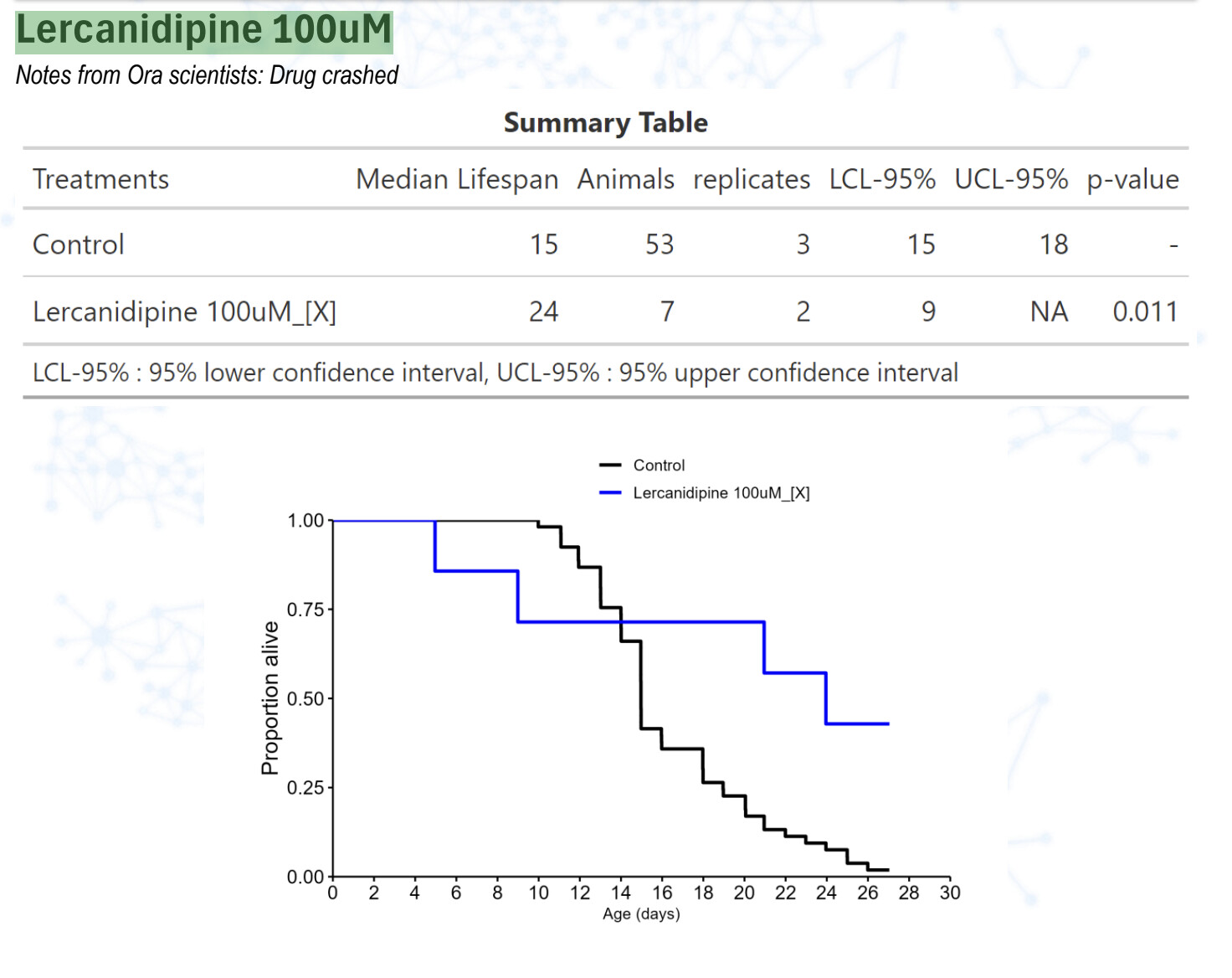Screen dimensions: 1232x978
Task: Click the blue Lercanidipine legend line swatch
Action: (610, 493)
